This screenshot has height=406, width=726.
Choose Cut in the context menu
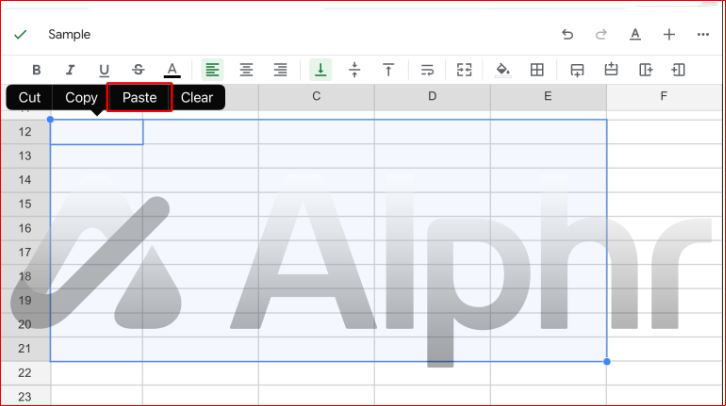30,98
